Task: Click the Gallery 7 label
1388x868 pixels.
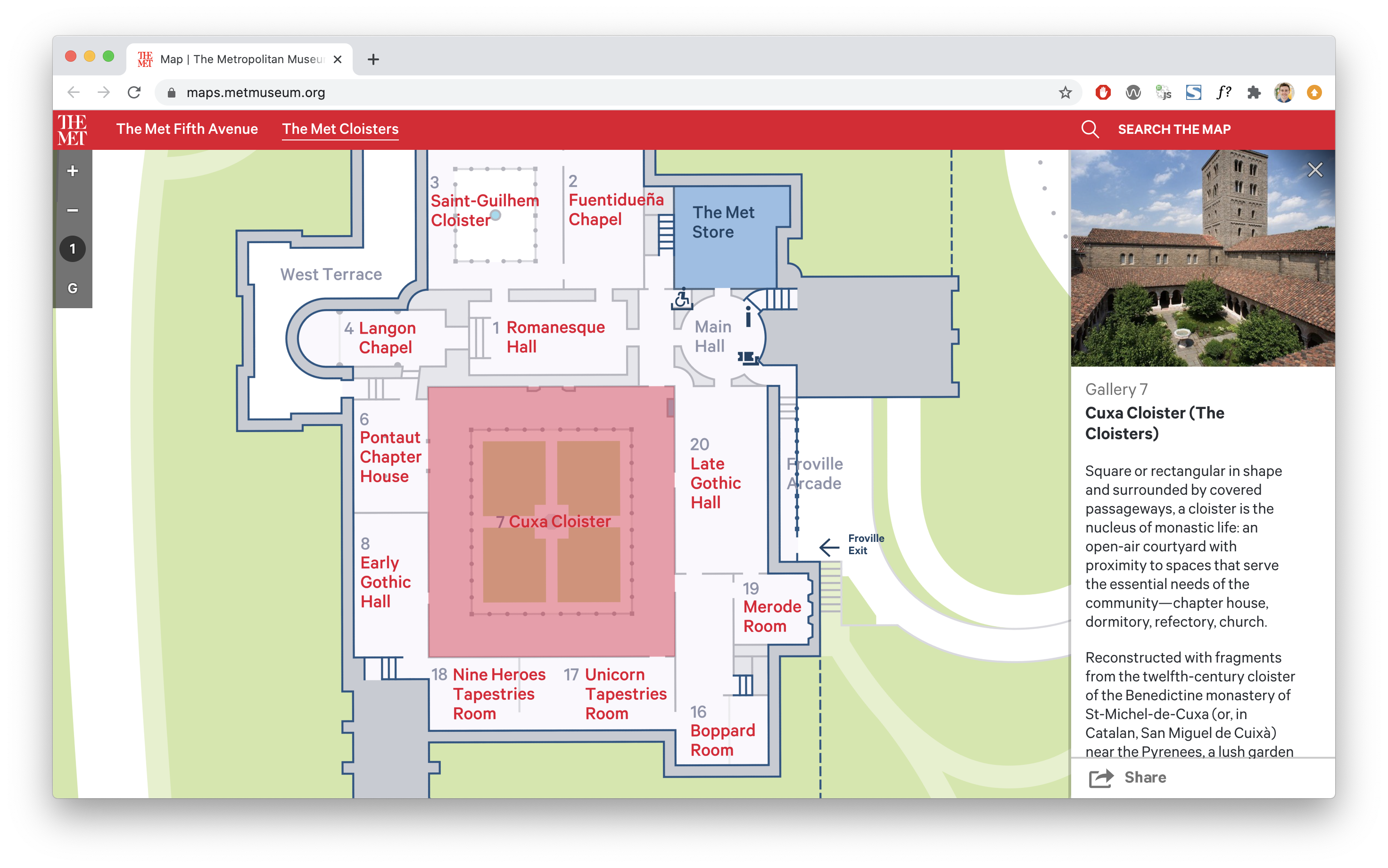Action: point(1116,389)
